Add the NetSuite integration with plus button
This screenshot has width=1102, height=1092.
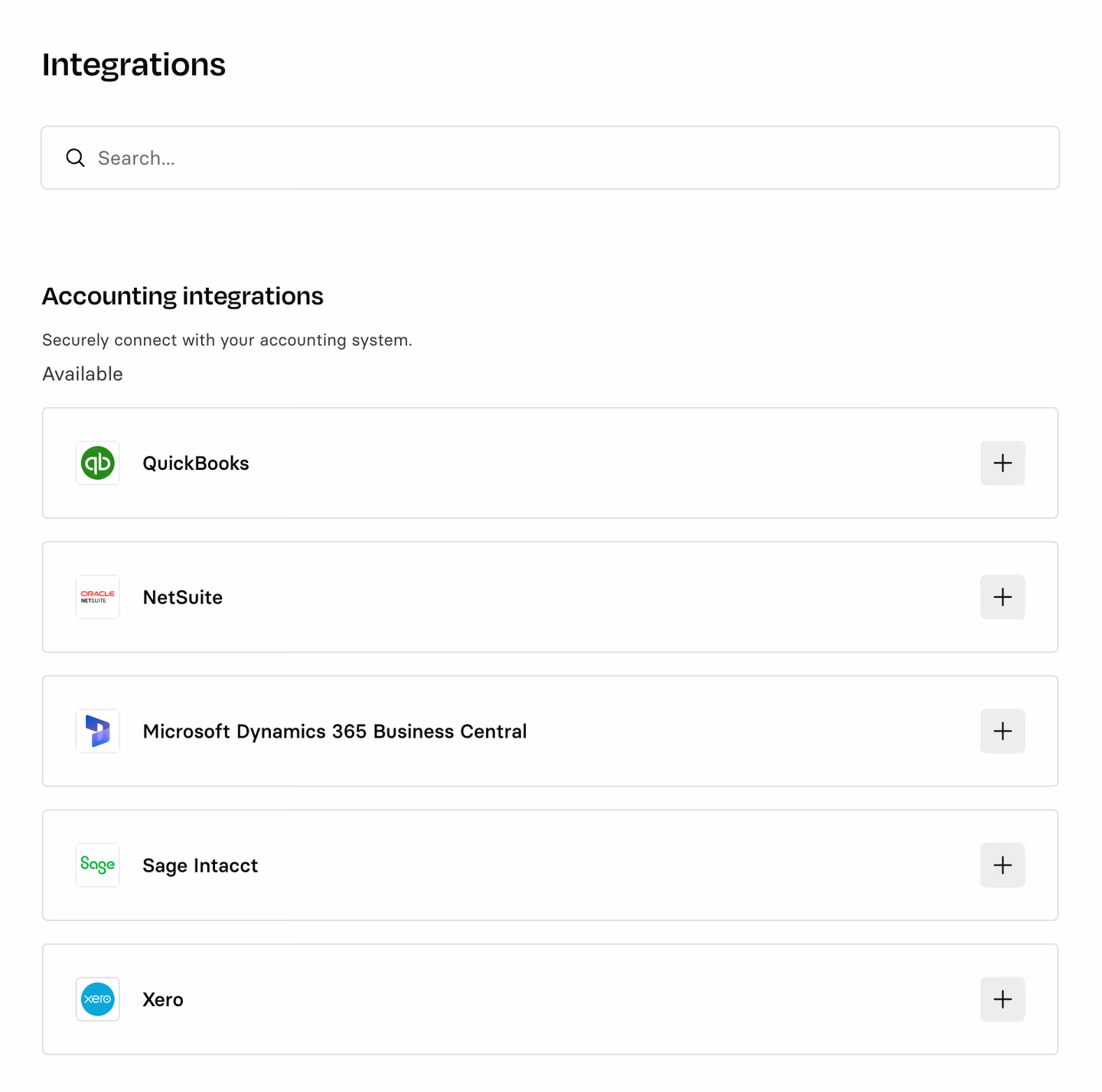[x=1003, y=597]
